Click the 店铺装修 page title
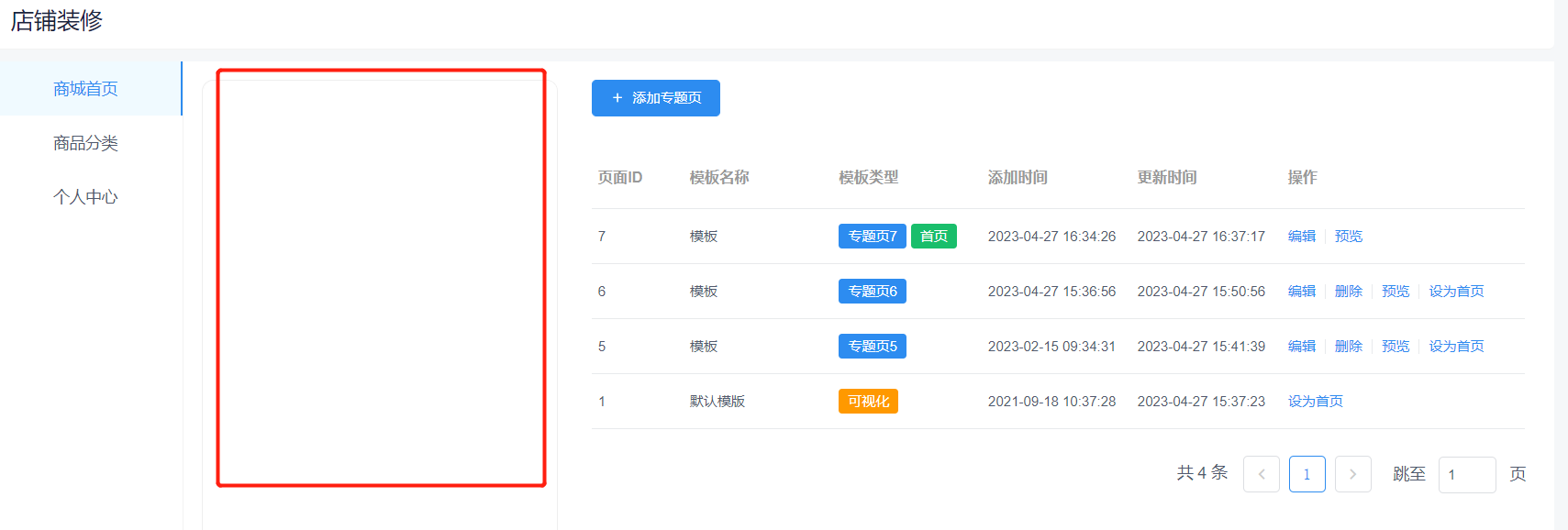Image resolution: width=1568 pixels, height=530 pixels. pyautogui.click(x=57, y=20)
